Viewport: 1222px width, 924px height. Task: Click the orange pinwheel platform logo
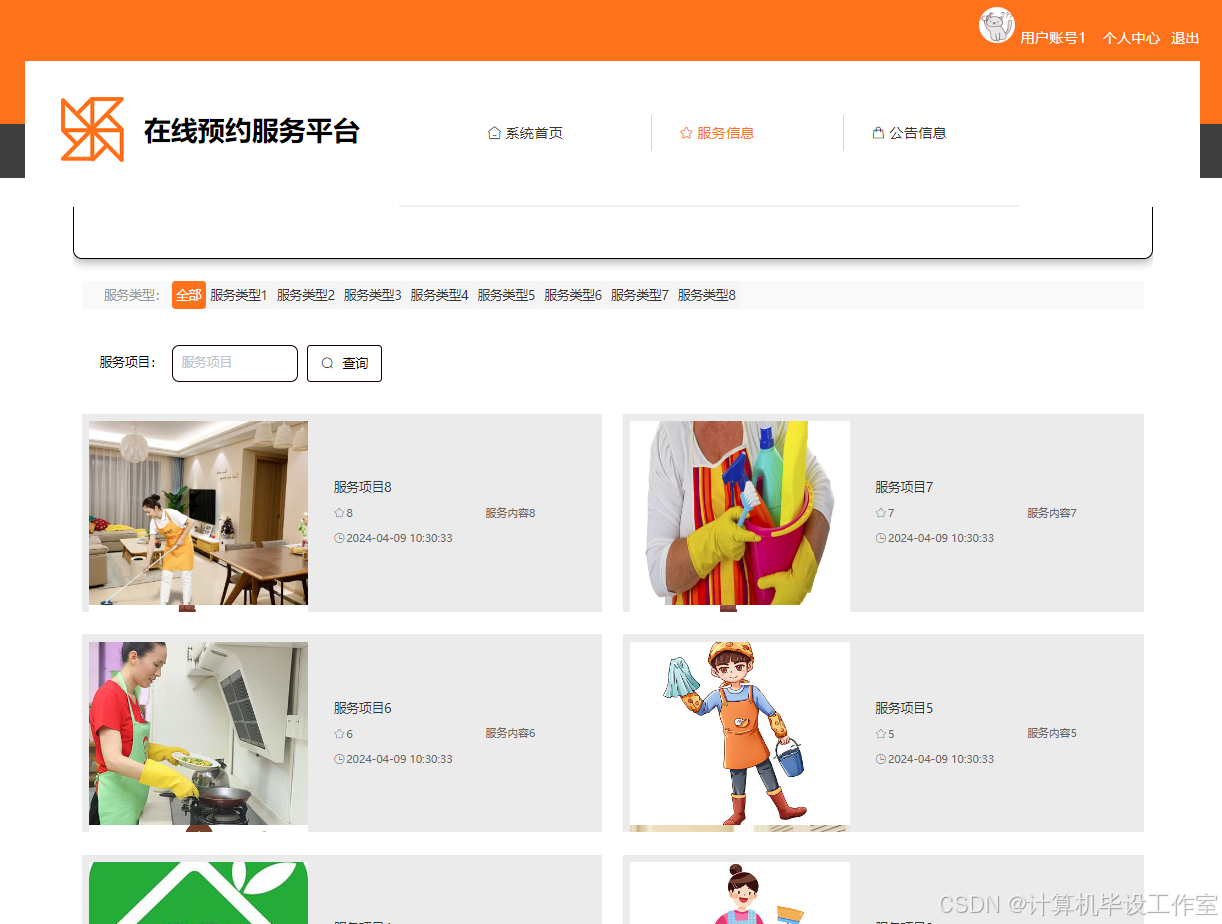(92, 129)
